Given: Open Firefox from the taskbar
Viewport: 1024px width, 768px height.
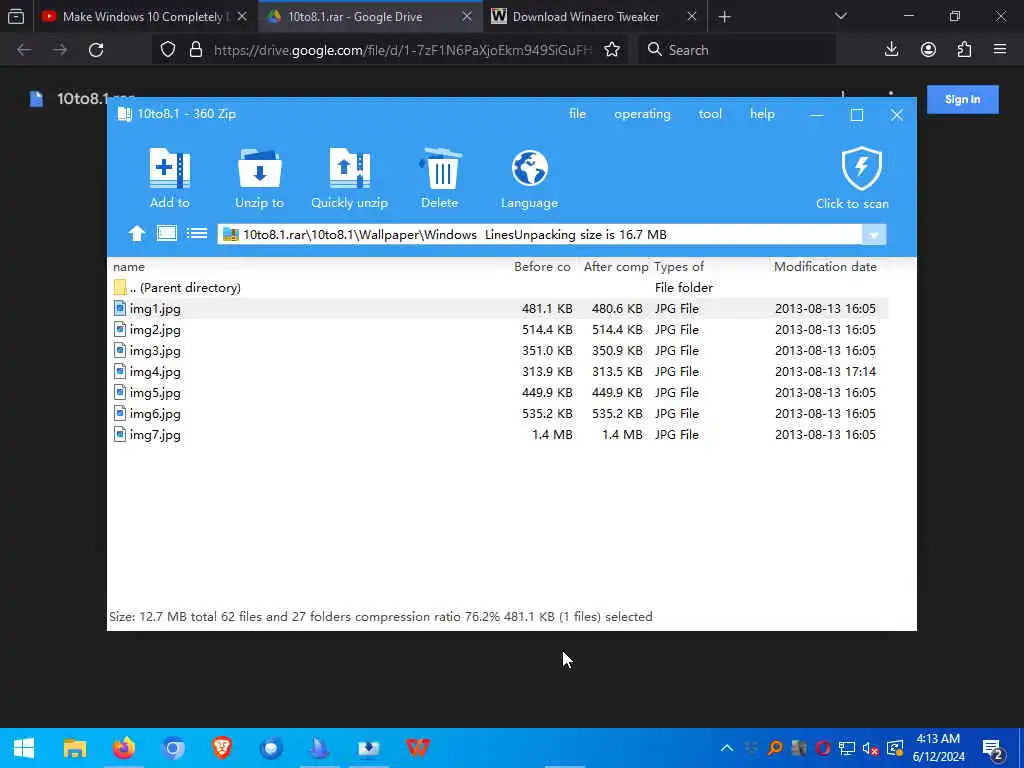Looking at the screenshot, I should tap(123, 748).
